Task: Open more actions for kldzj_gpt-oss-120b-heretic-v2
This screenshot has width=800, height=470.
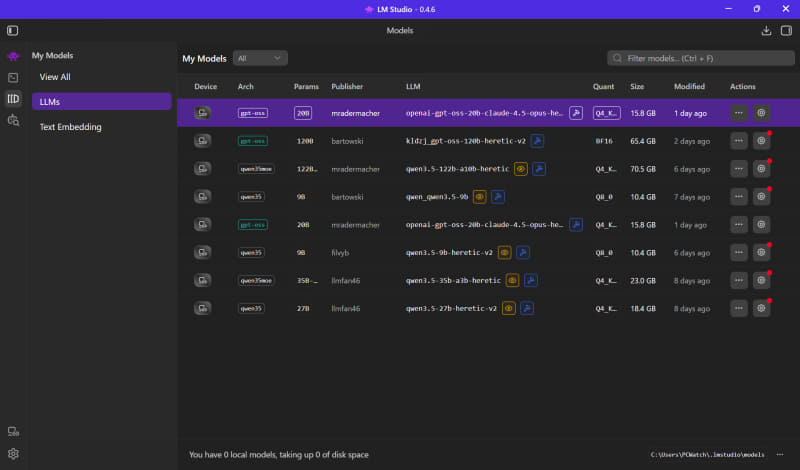Action: pos(739,141)
